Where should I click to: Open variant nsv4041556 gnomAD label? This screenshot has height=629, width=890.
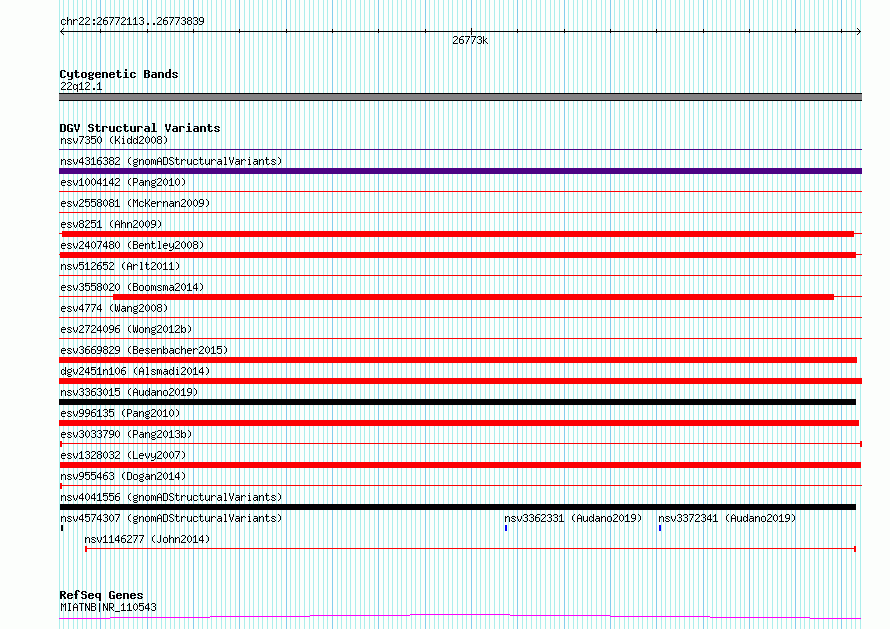171,497
